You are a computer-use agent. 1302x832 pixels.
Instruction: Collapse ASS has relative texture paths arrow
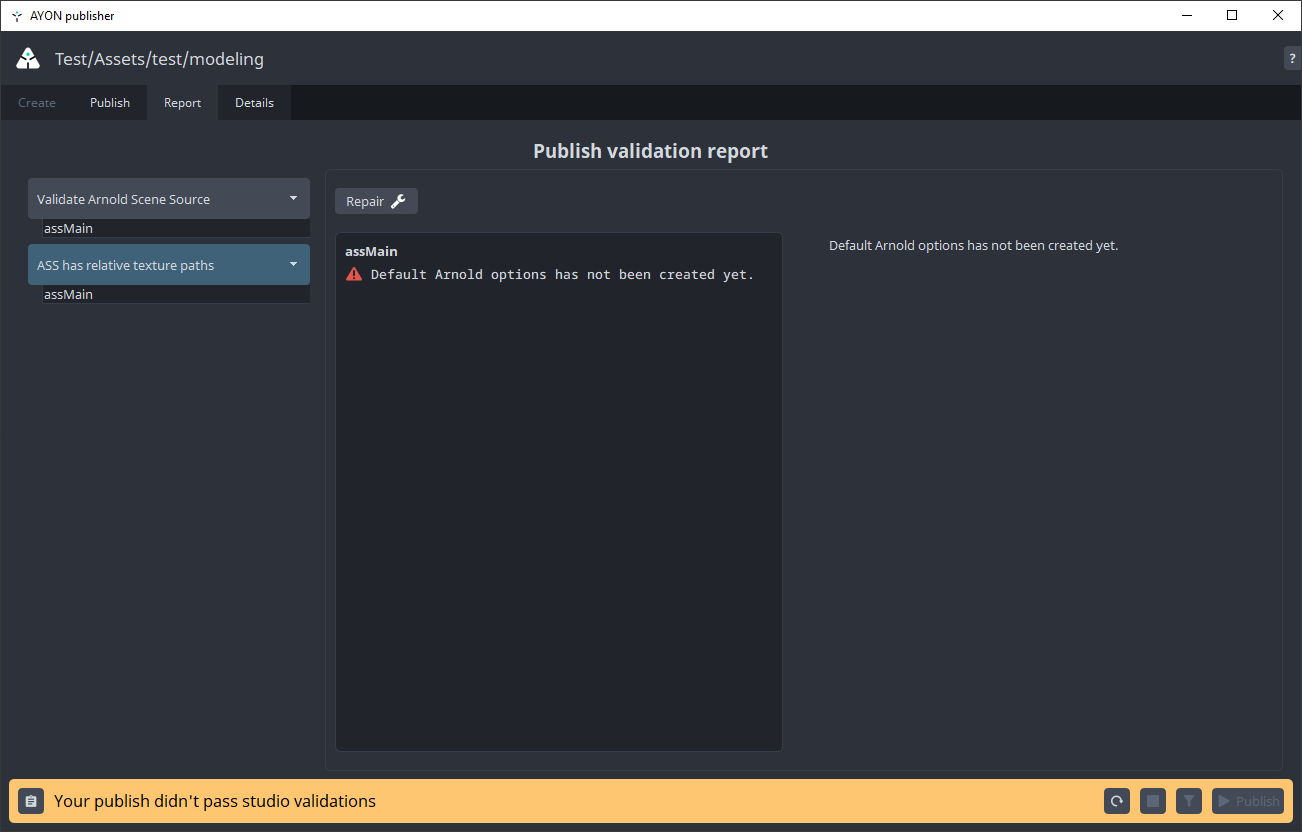coord(293,264)
